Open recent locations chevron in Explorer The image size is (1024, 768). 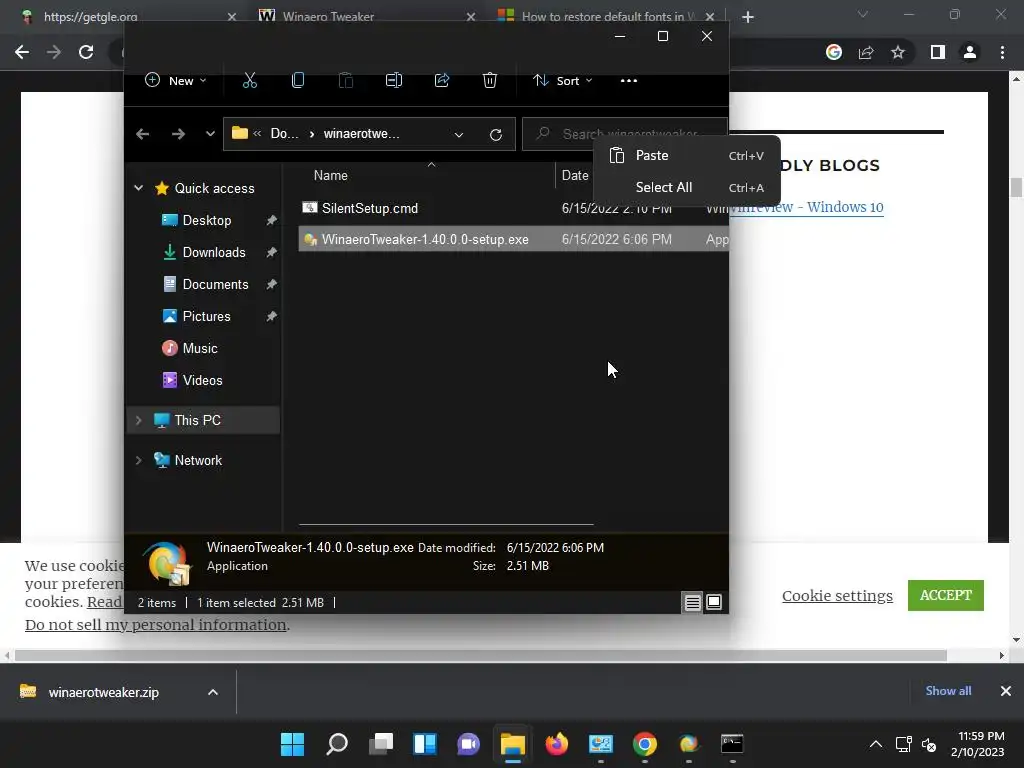(x=210, y=134)
